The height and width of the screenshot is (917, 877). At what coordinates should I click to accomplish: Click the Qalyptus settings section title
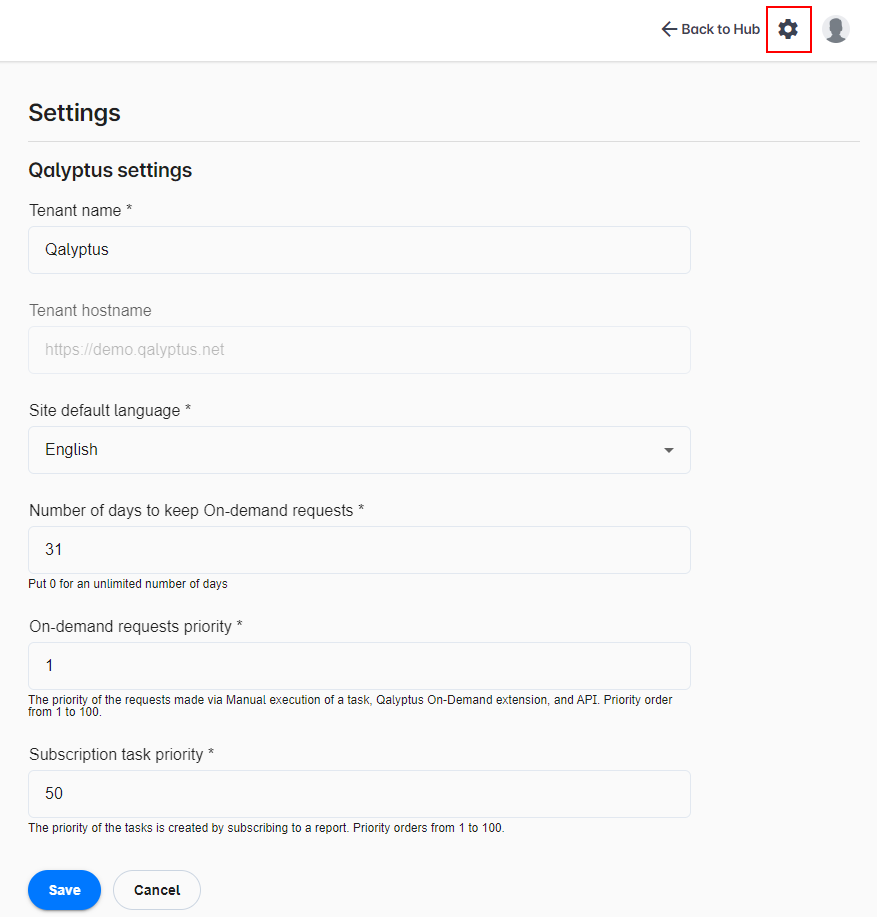(110, 170)
